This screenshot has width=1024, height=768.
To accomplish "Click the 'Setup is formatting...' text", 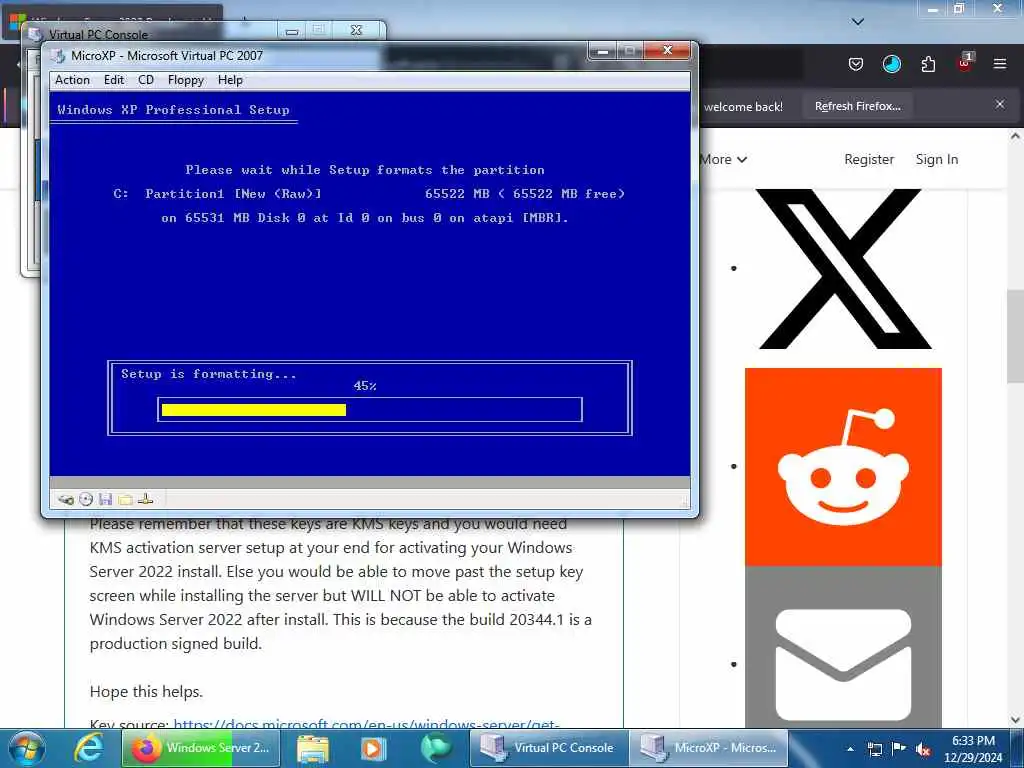I will tap(208, 374).
